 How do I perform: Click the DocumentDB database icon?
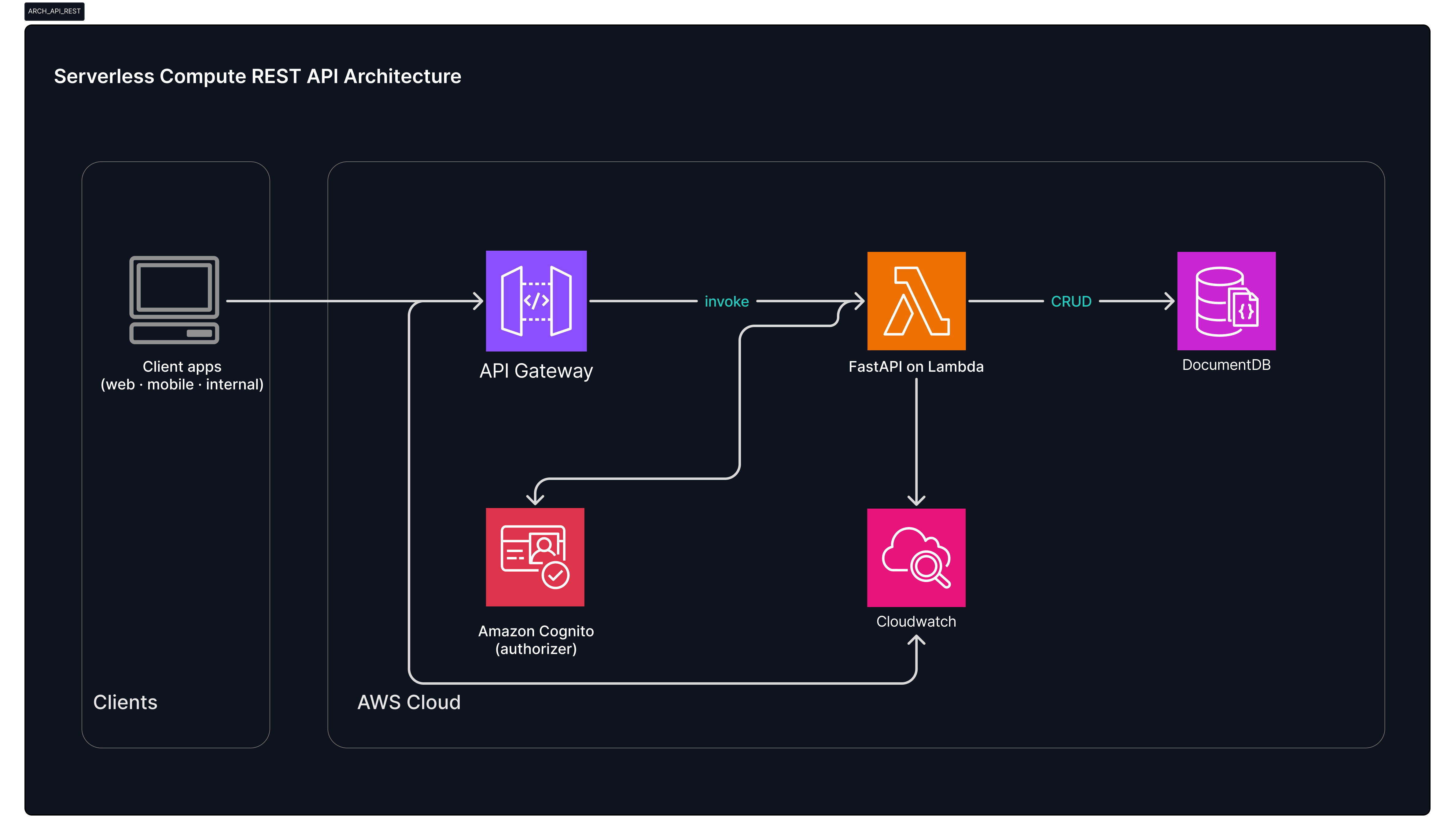tap(1226, 300)
